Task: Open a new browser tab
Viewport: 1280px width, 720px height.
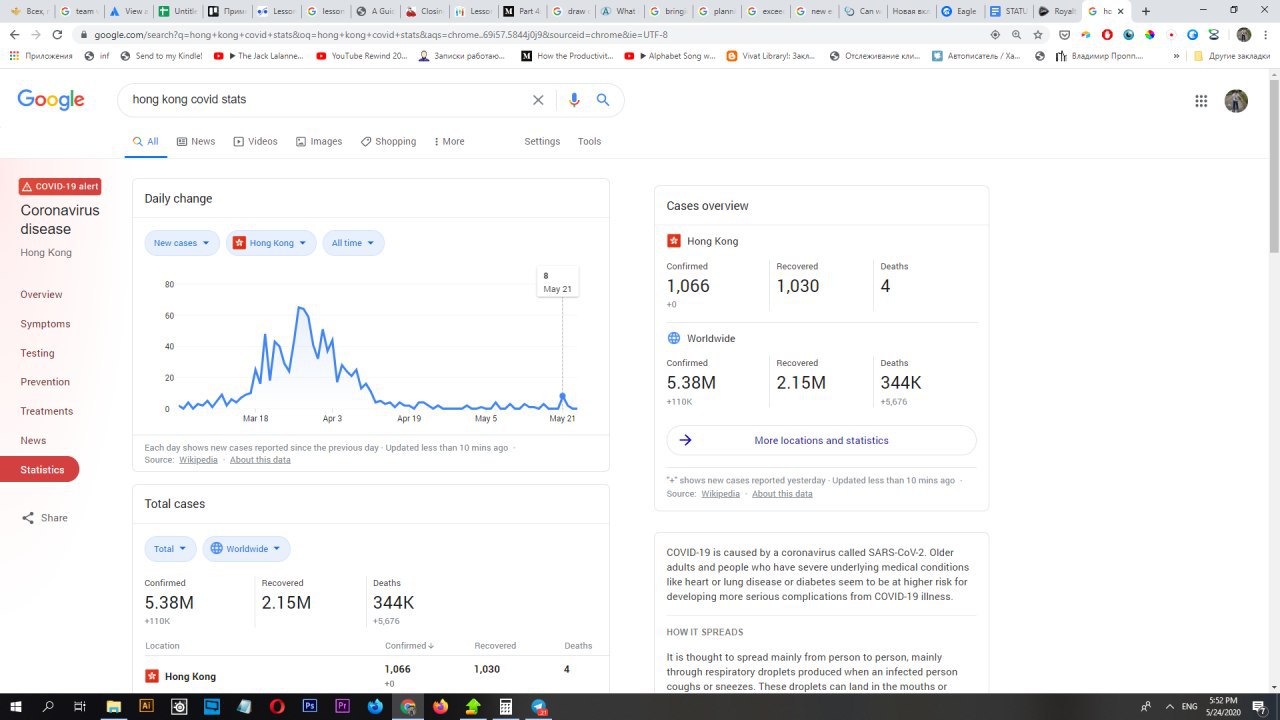Action: coord(1145,11)
